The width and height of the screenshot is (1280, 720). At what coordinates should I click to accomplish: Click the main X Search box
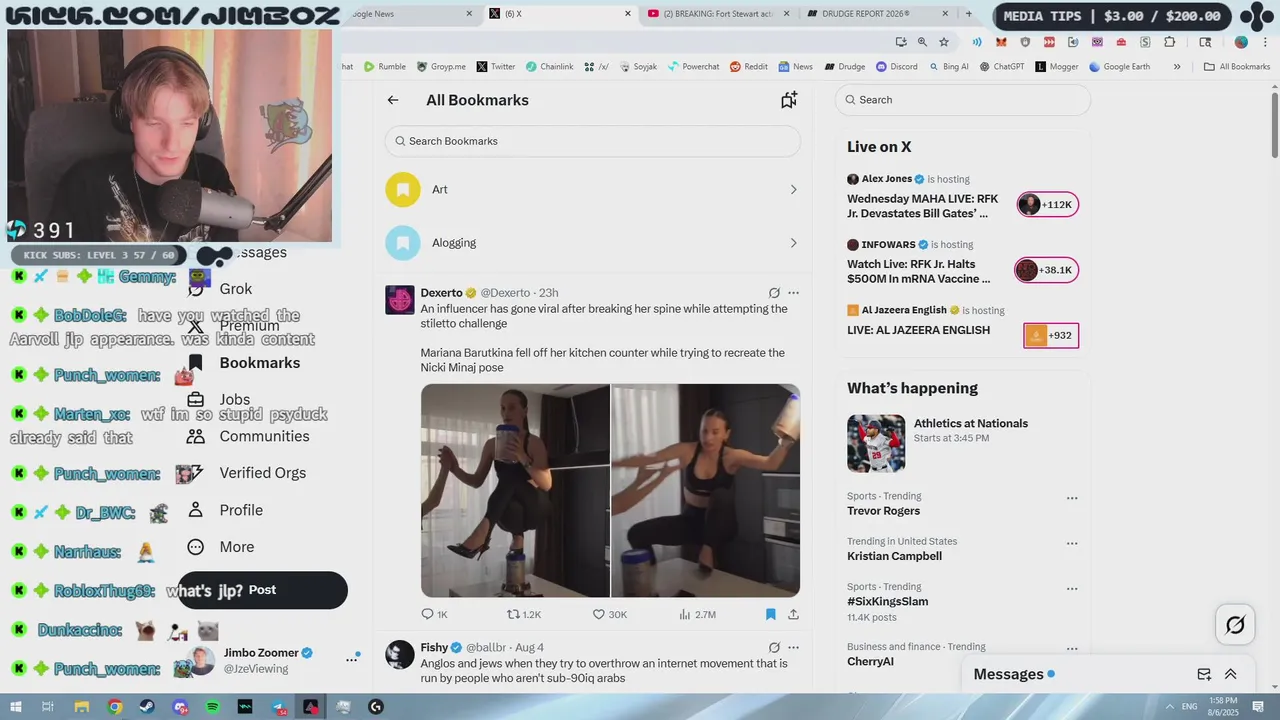pos(963,100)
